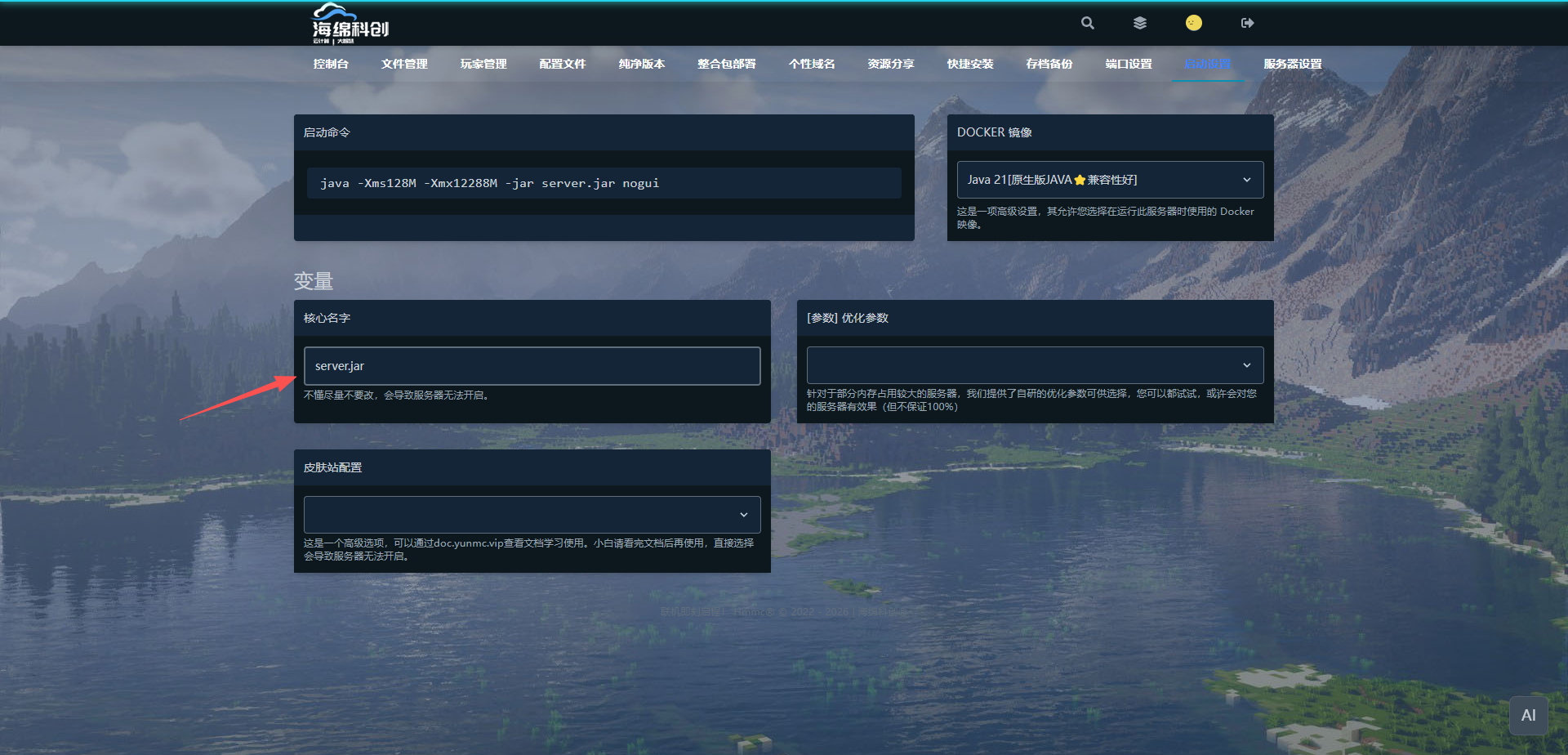
Task: Go to the 玩家管理 tab
Action: pyautogui.click(x=483, y=64)
